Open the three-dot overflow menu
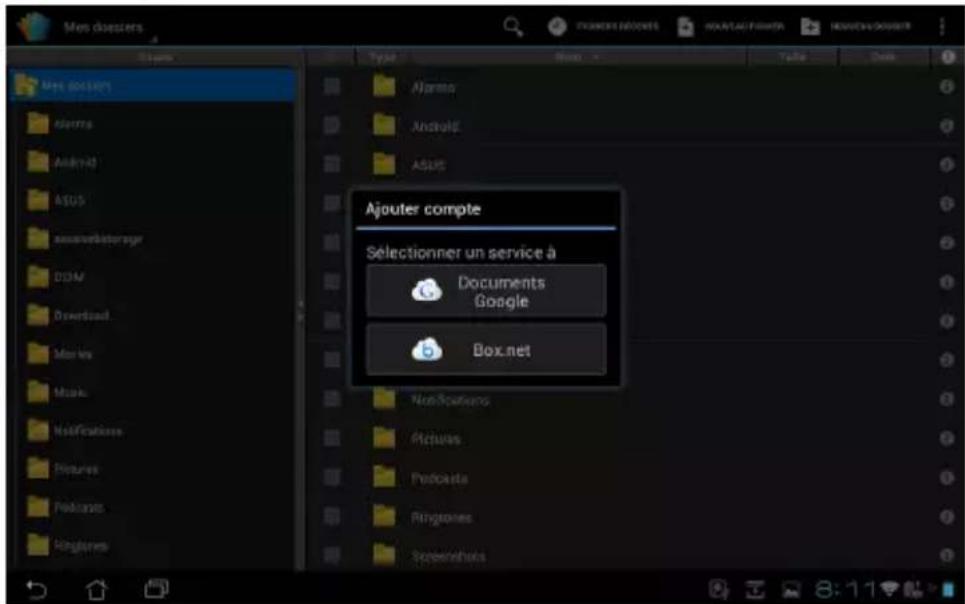The image size is (965, 604). coord(942,26)
